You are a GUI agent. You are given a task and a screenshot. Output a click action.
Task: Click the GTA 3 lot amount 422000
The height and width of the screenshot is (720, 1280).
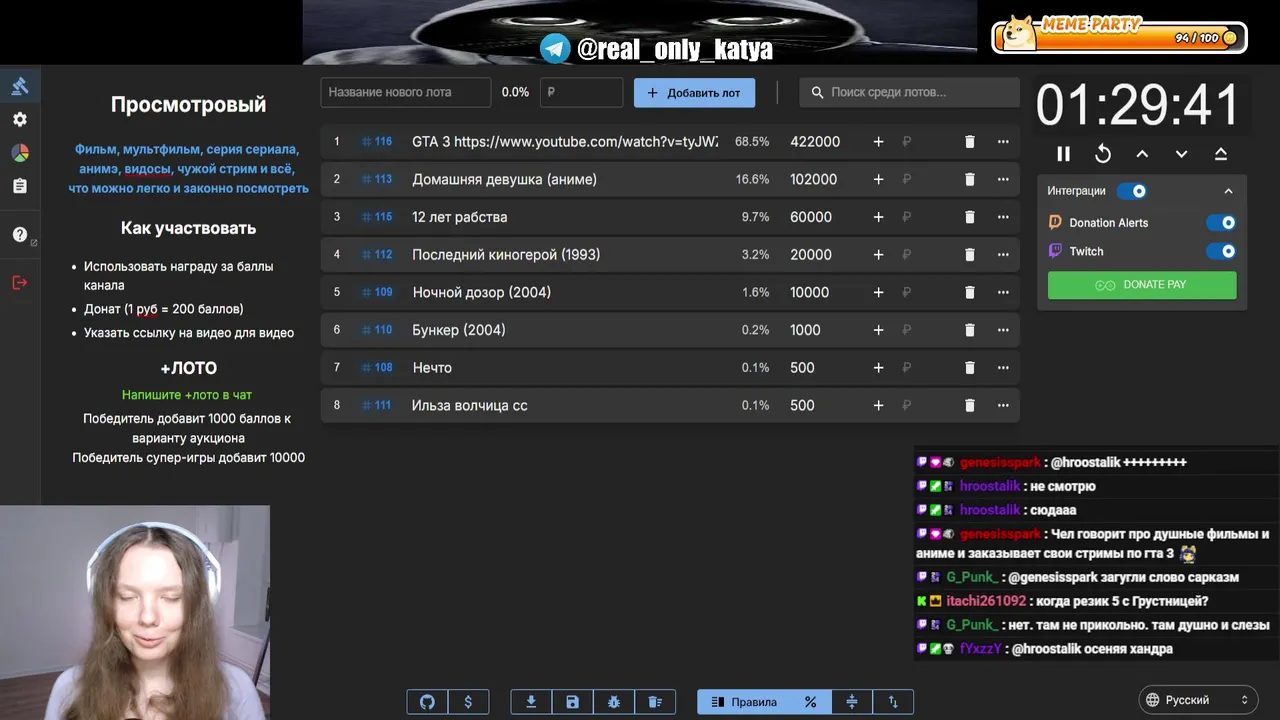[x=815, y=142]
